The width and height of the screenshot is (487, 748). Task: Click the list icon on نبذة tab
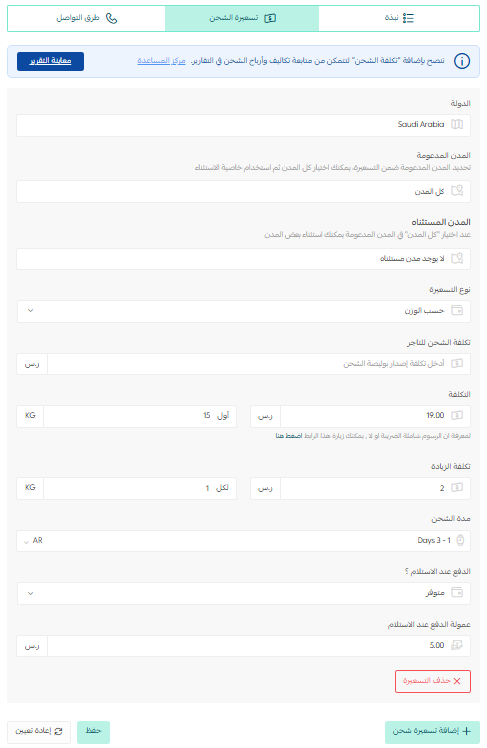pyautogui.click(x=408, y=18)
